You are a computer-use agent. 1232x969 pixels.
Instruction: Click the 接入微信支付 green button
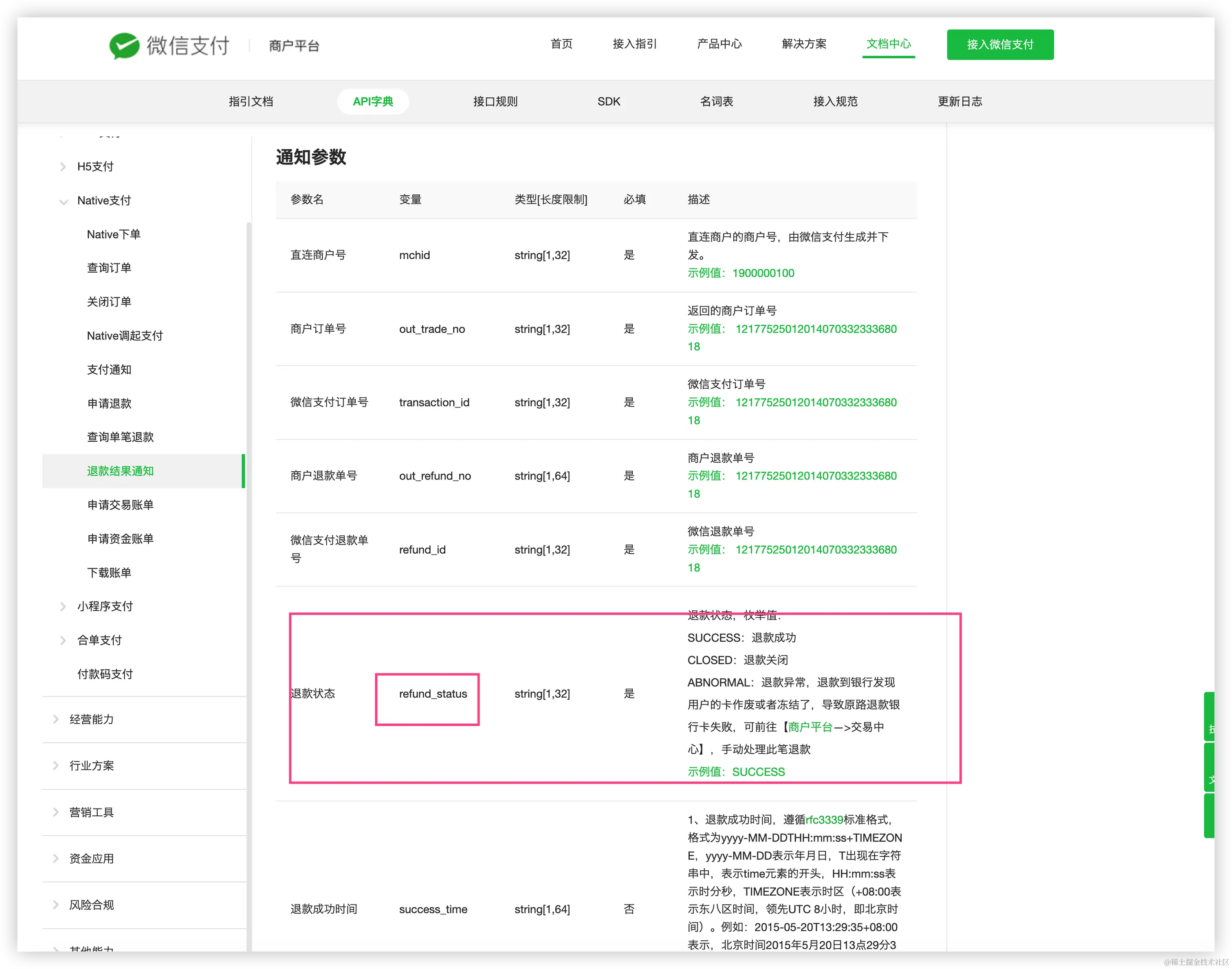tap(1000, 44)
